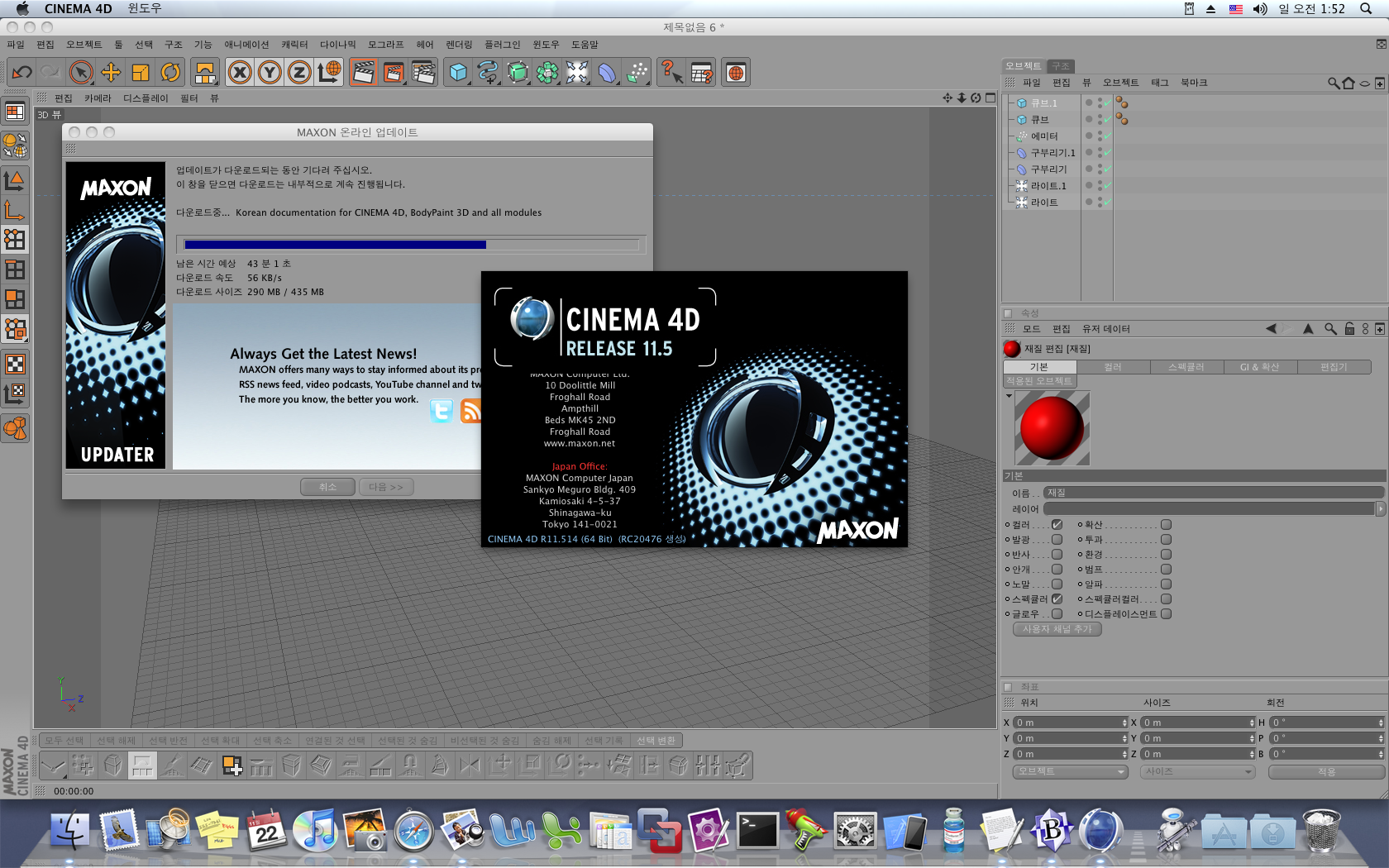Viewport: 1389px width, 868px height.
Task: Open the 플러그인 menu
Action: tap(503, 45)
